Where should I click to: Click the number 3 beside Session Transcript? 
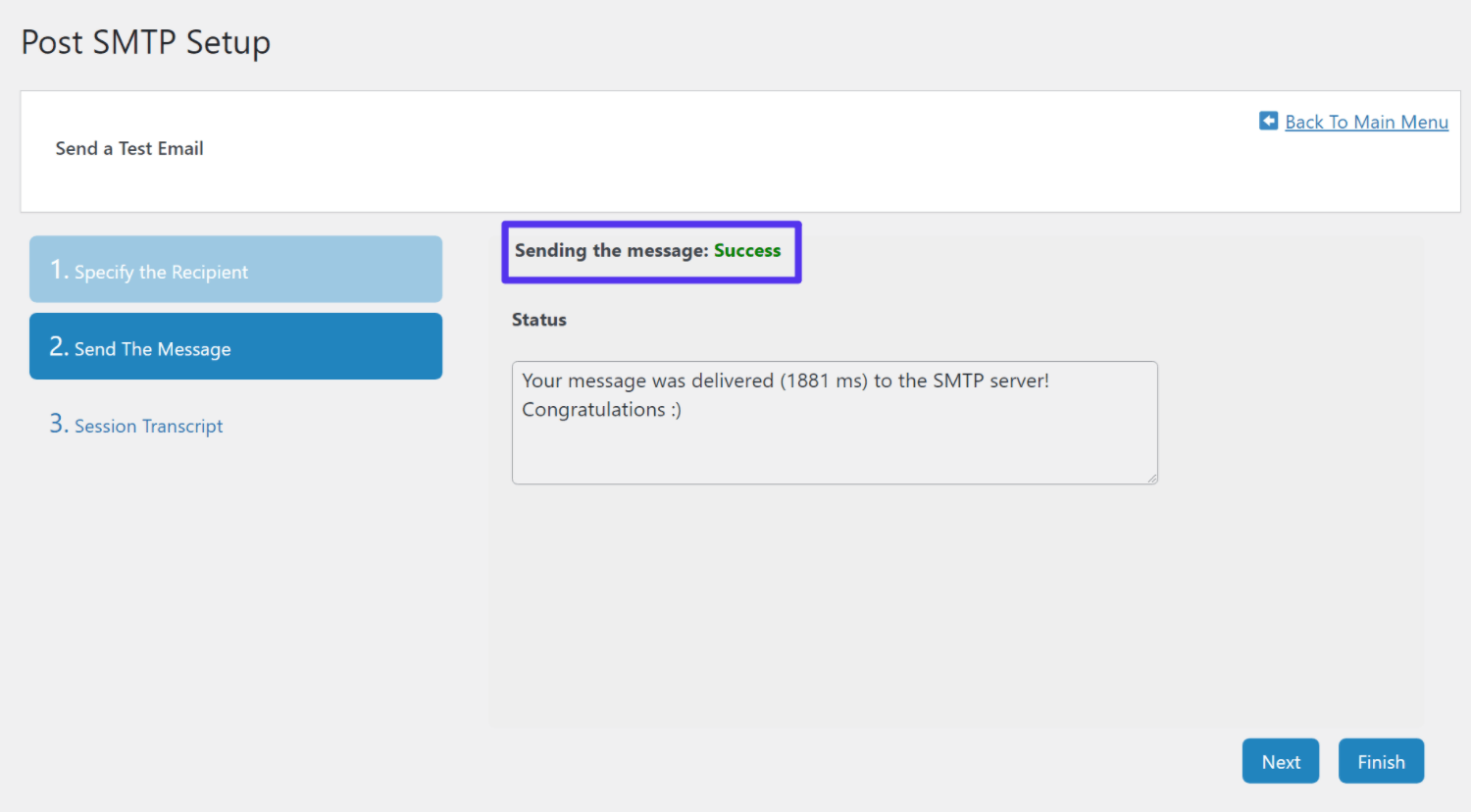[57, 423]
